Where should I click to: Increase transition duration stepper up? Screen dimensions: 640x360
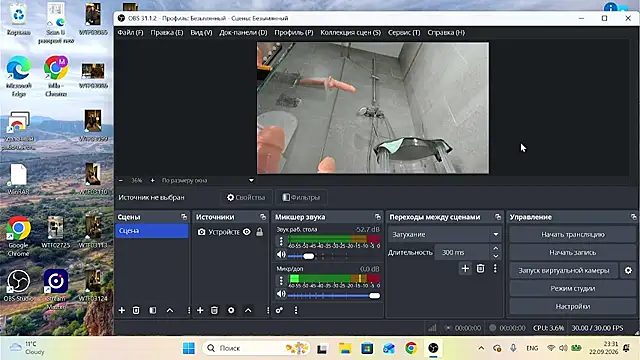click(x=496, y=248)
